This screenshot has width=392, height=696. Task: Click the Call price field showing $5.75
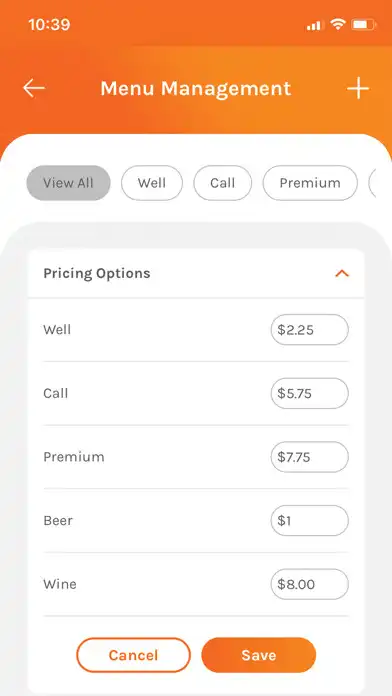click(x=309, y=393)
